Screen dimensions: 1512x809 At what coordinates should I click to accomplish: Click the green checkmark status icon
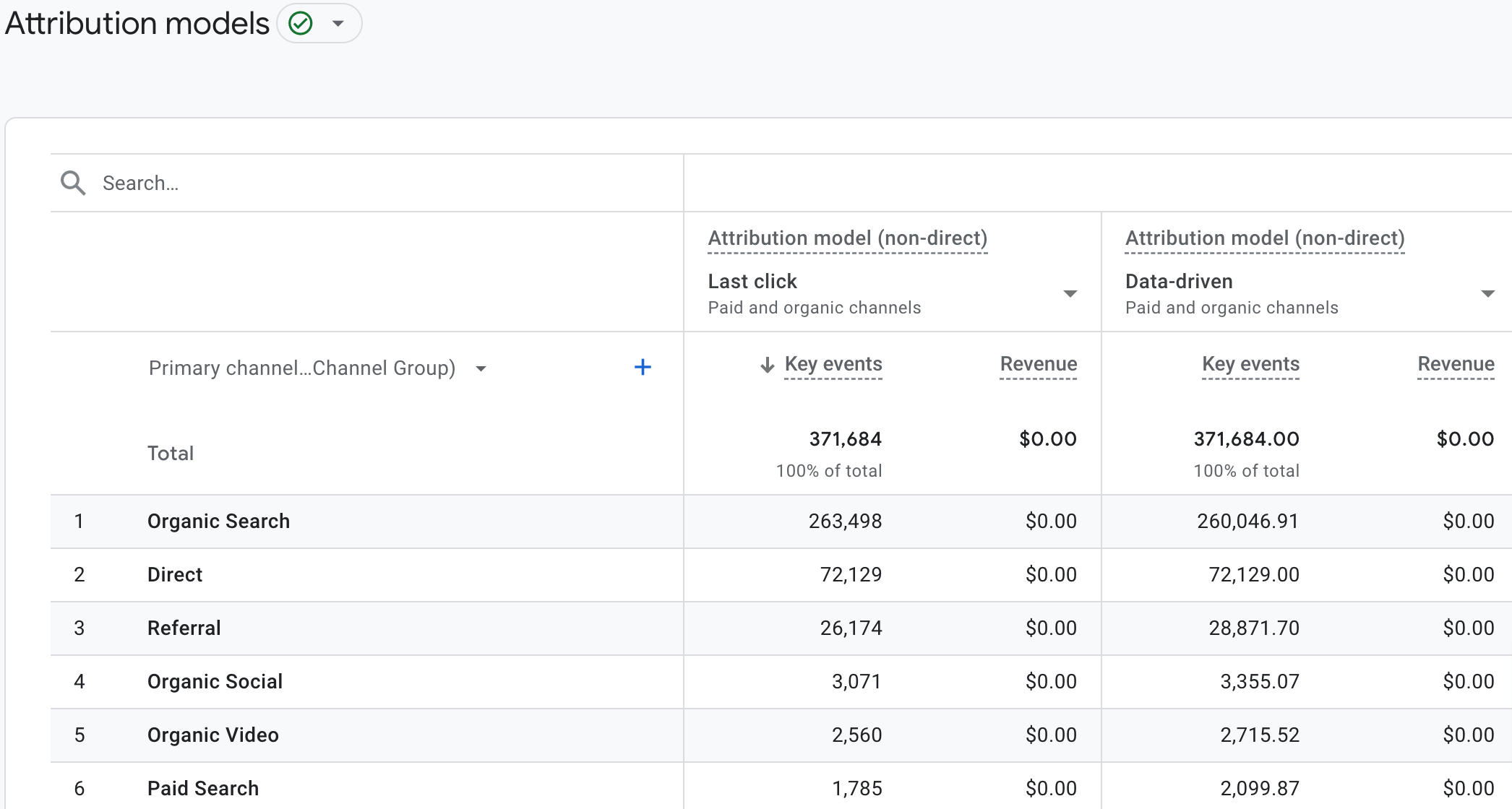click(x=300, y=24)
